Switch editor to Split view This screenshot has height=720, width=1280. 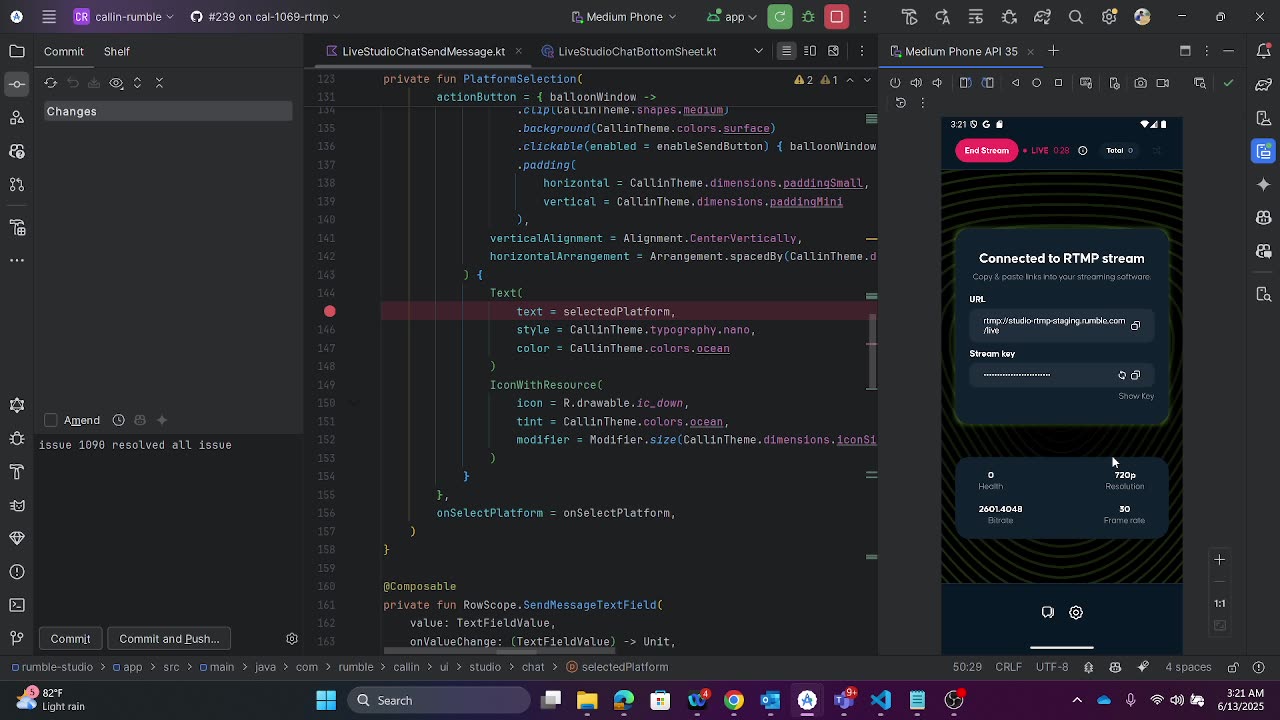[810, 51]
